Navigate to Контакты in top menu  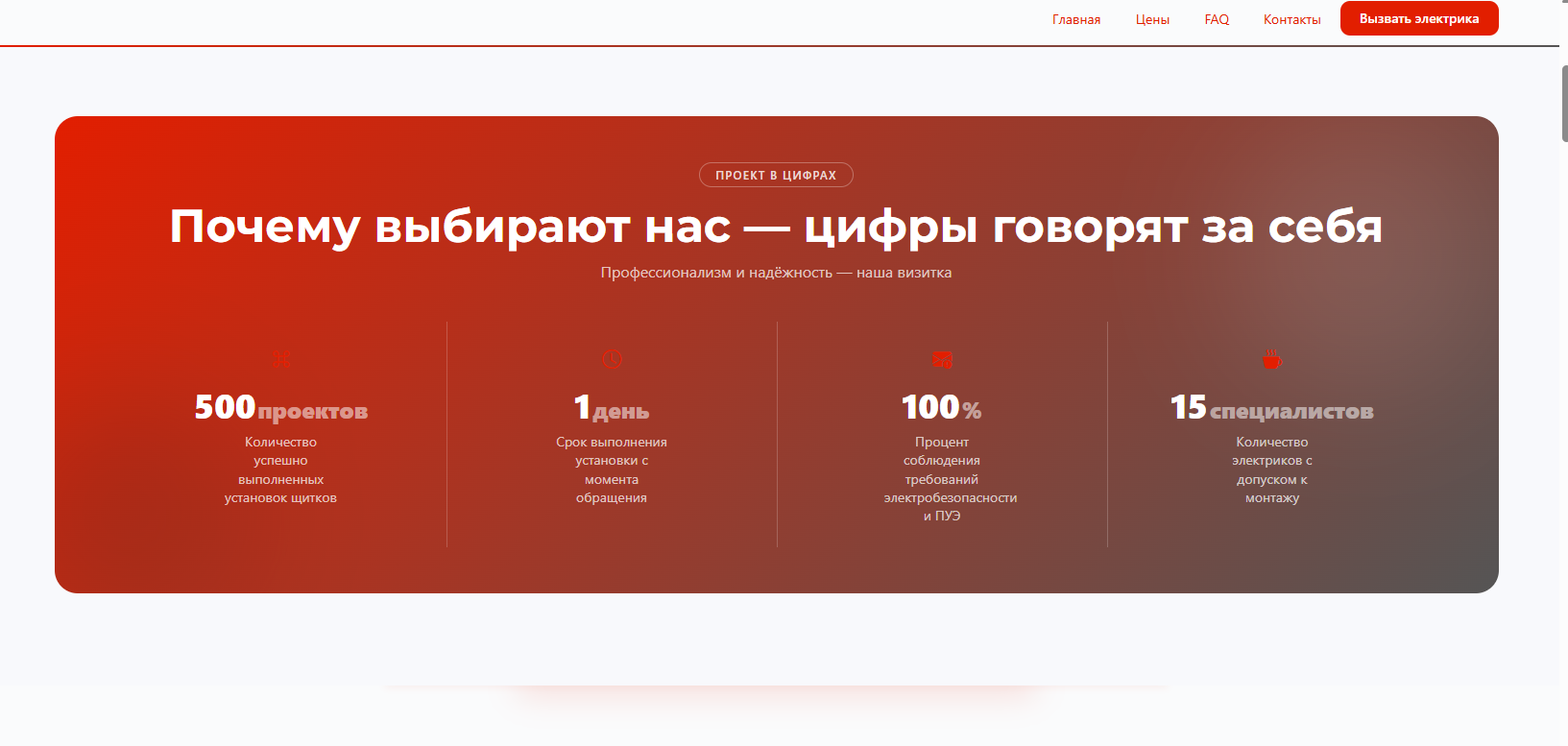click(x=1291, y=19)
